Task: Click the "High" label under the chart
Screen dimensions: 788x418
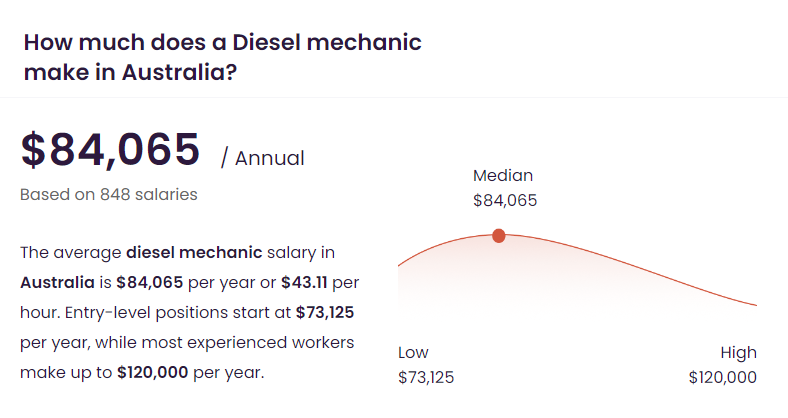Action: pos(738,352)
